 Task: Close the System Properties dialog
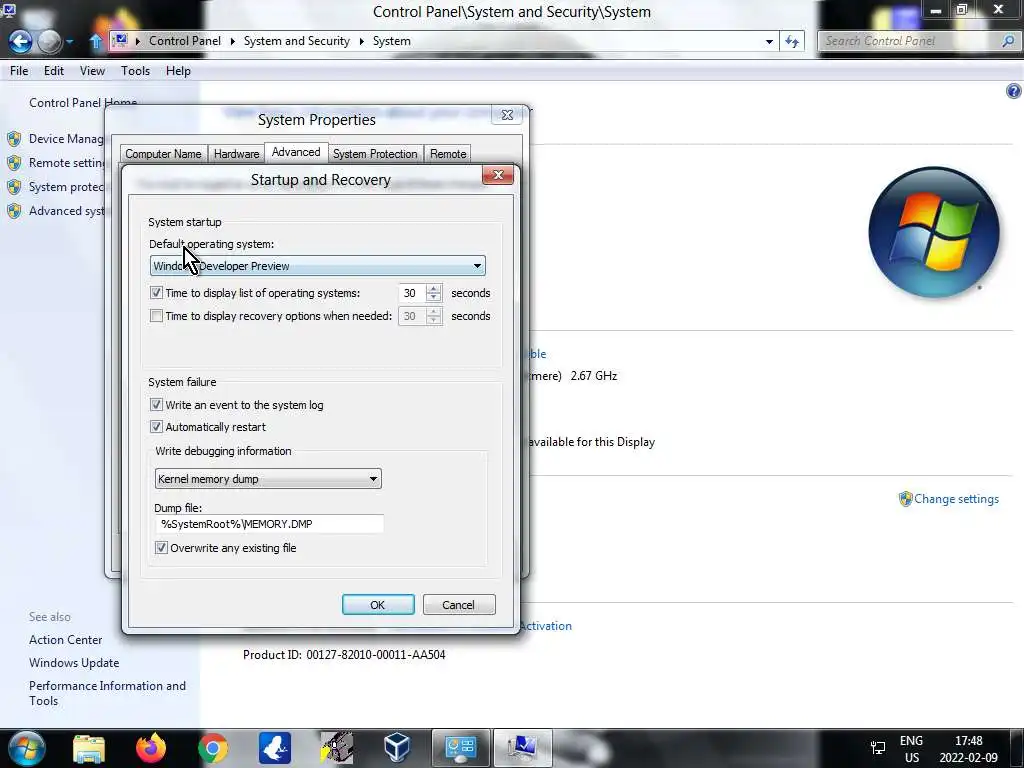pyautogui.click(x=507, y=115)
